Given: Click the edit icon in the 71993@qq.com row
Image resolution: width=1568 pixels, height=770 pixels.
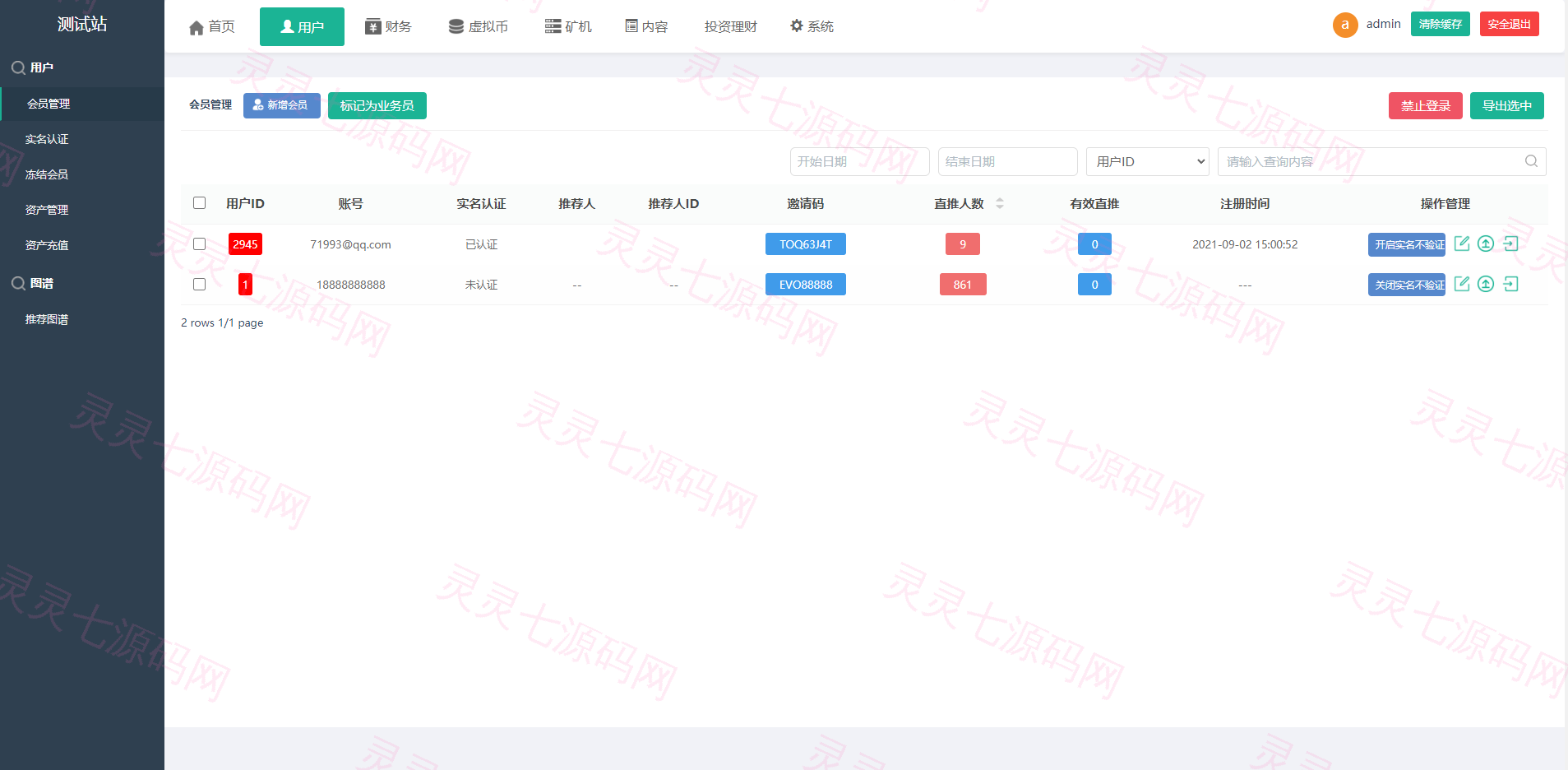Looking at the screenshot, I should (x=1461, y=244).
